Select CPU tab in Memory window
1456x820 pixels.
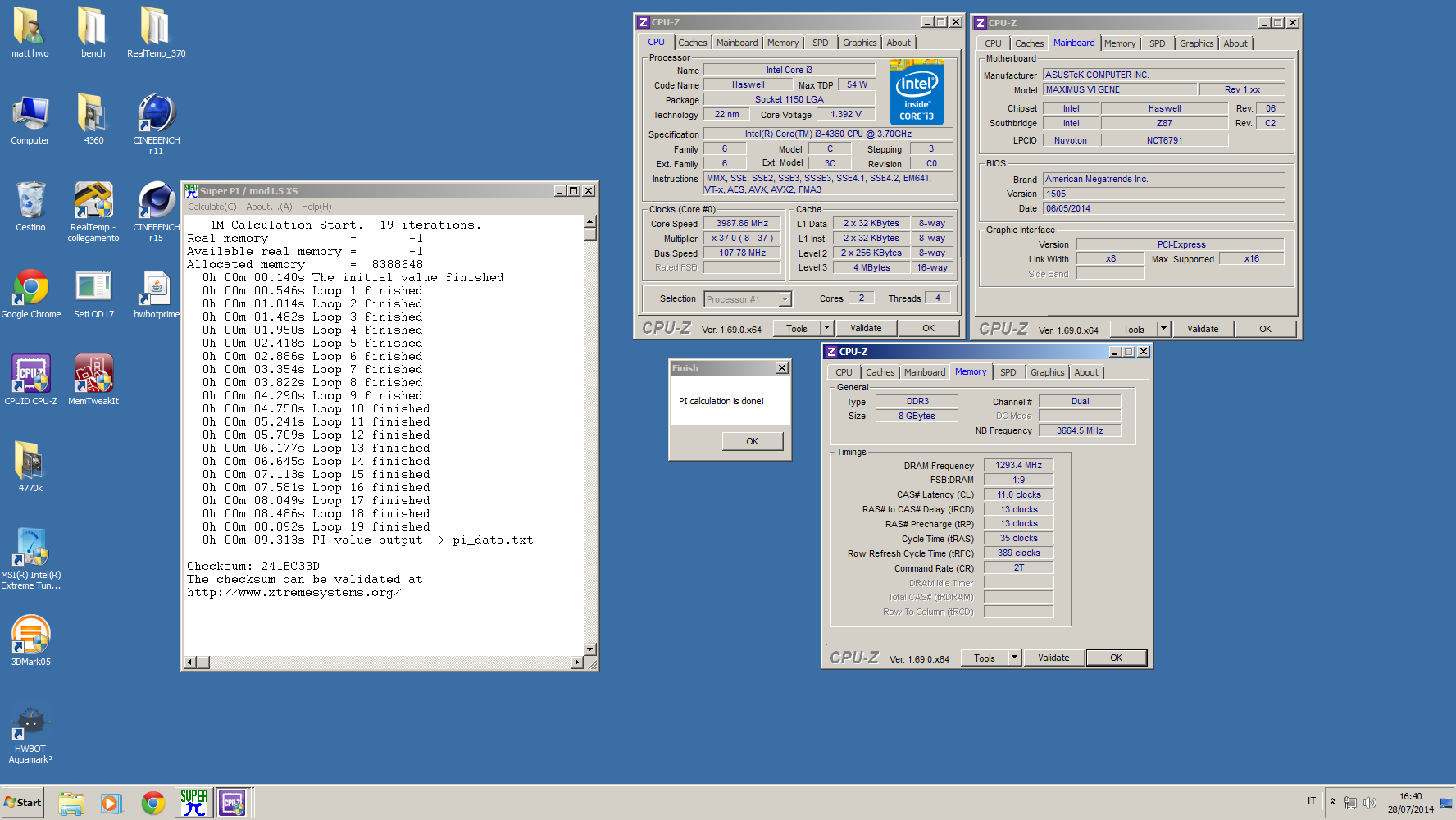[x=844, y=372]
